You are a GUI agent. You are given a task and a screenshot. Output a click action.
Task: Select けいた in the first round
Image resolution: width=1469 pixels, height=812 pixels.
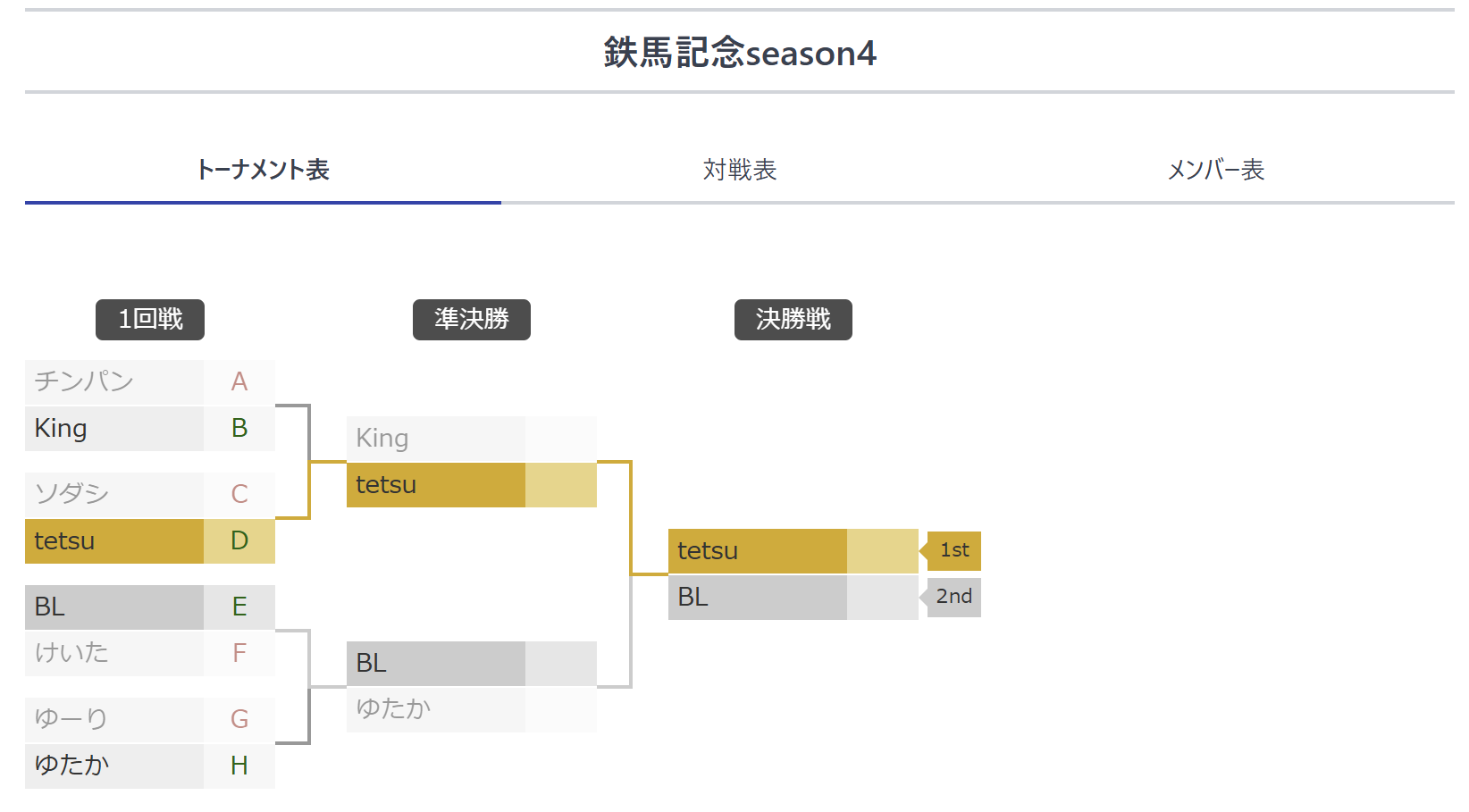114,653
